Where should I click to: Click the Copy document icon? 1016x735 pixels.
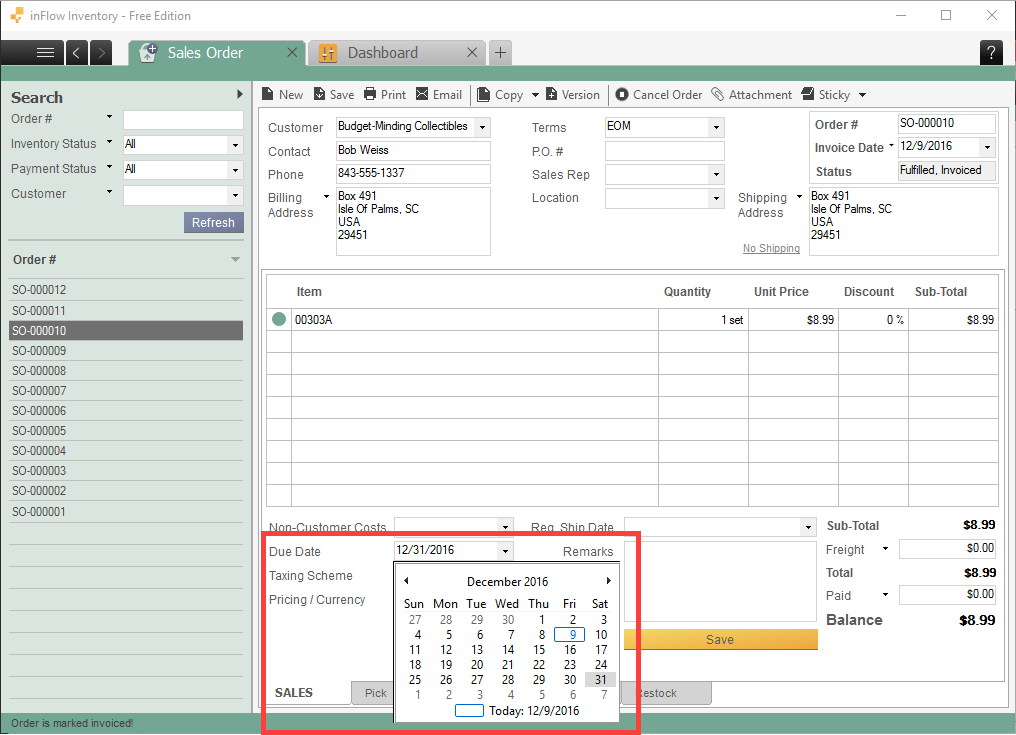coord(484,94)
